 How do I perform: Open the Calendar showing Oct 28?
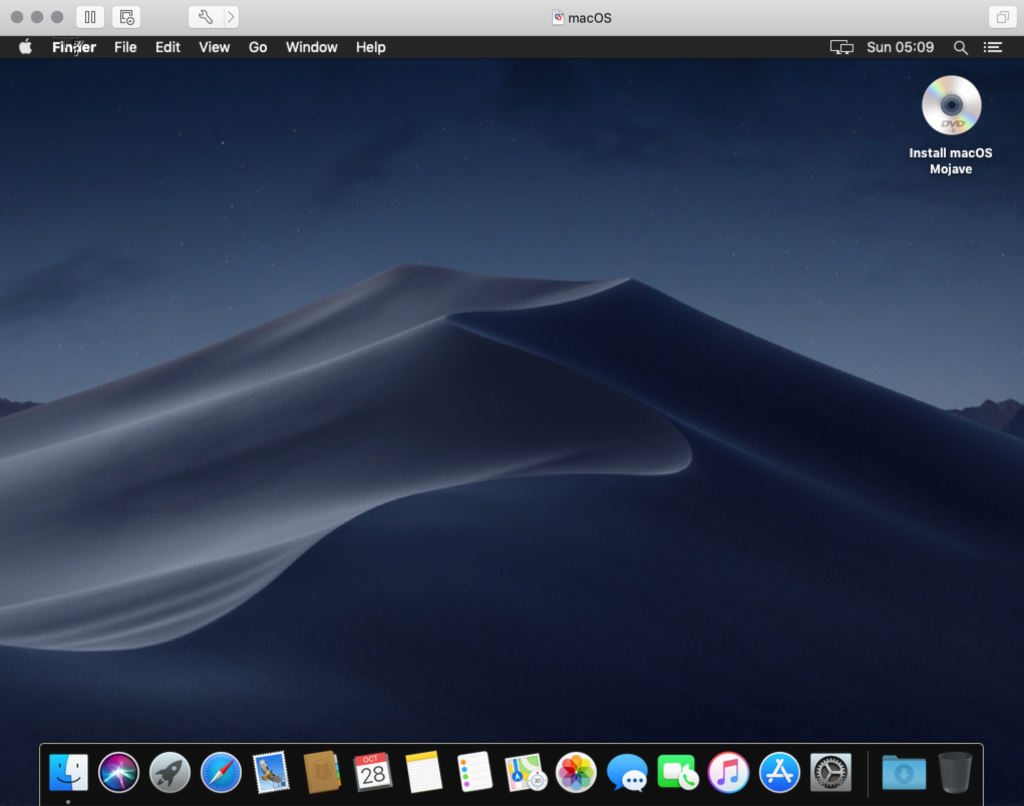coord(373,772)
